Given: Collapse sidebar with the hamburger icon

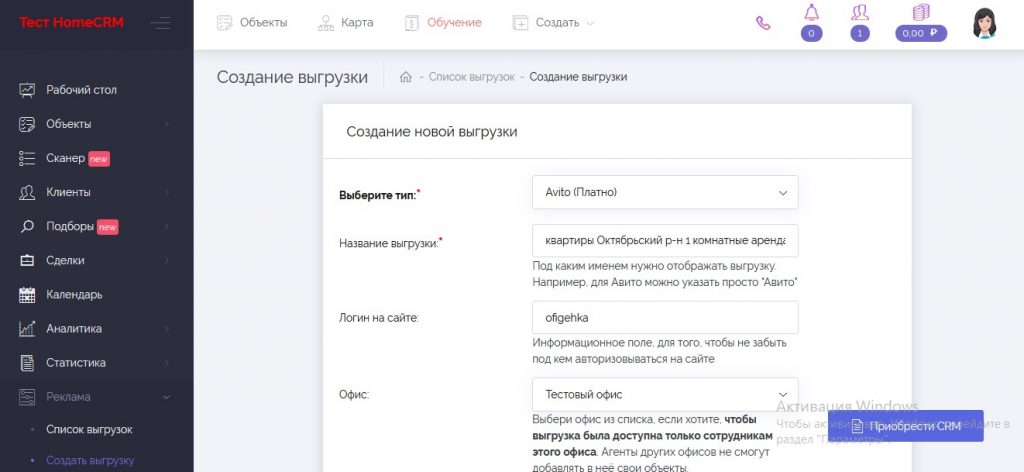Looking at the screenshot, I should click(160, 23).
